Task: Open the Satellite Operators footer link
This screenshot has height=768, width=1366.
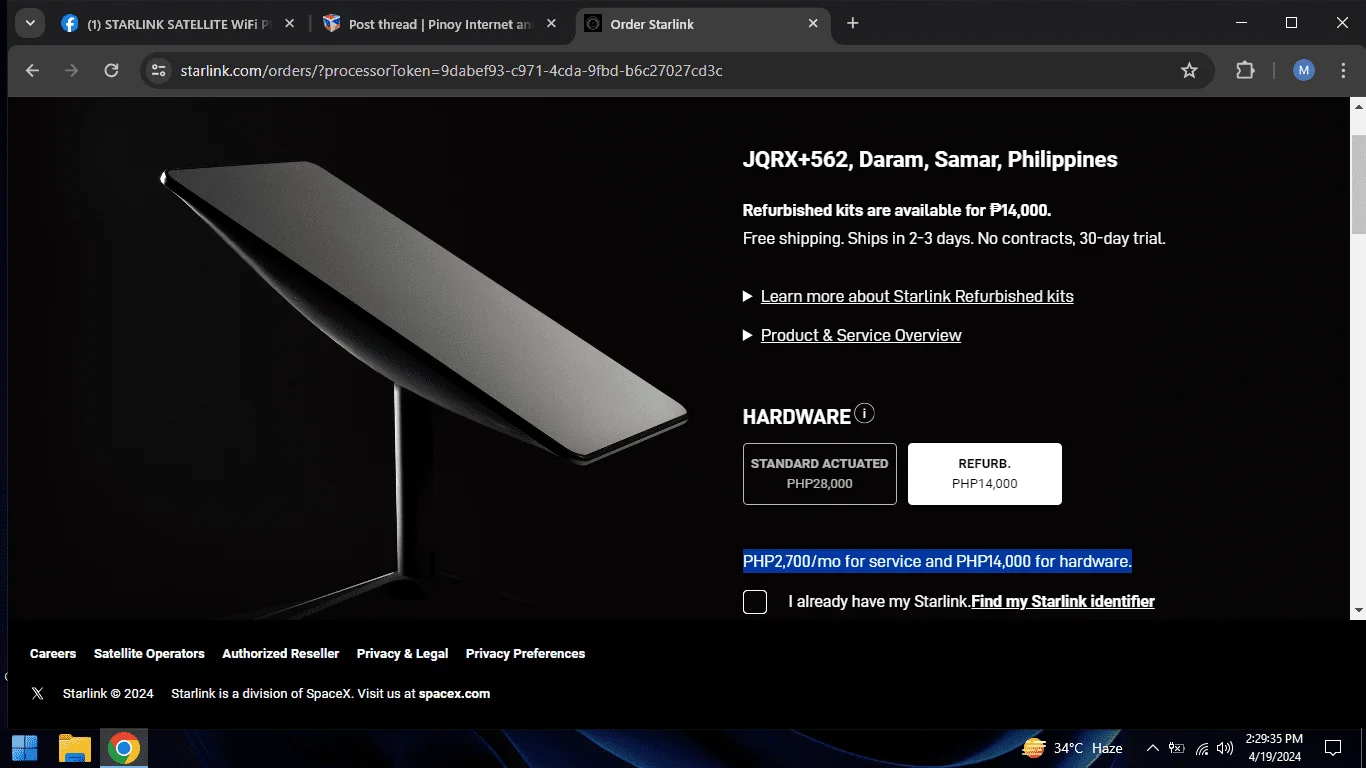Action: point(149,653)
